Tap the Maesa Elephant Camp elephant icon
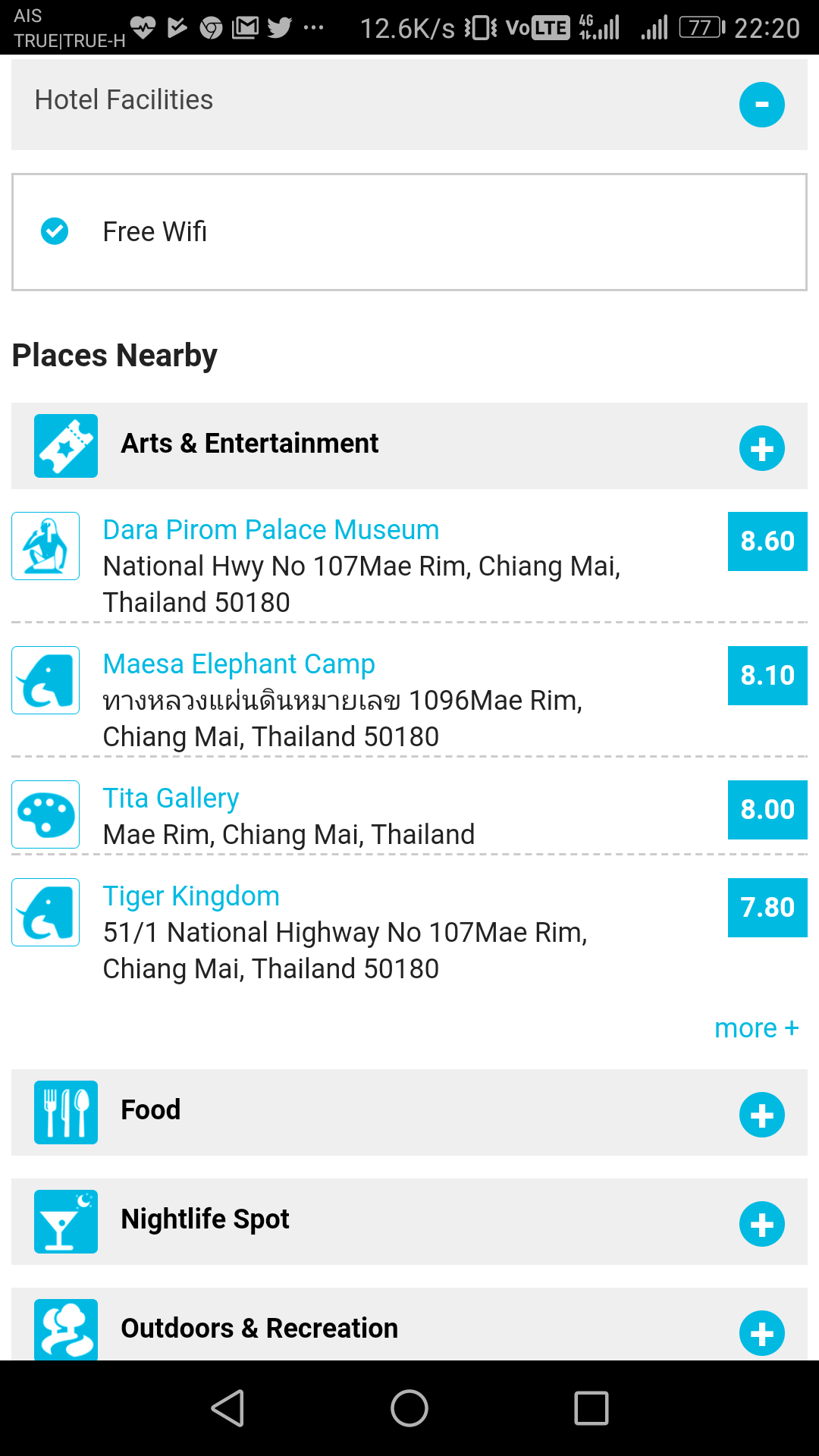 (45, 680)
